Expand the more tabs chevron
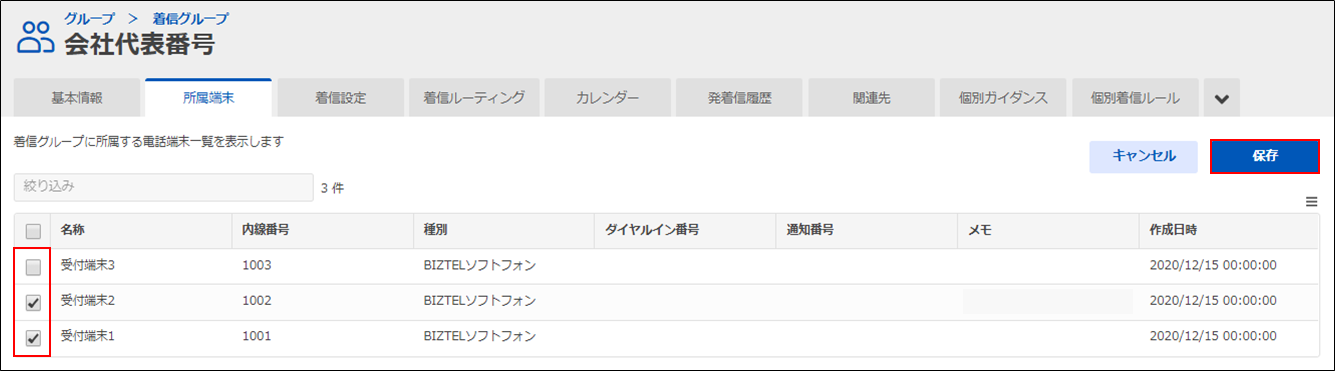Screen dimensions: 1335x371 pos(1221,98)
